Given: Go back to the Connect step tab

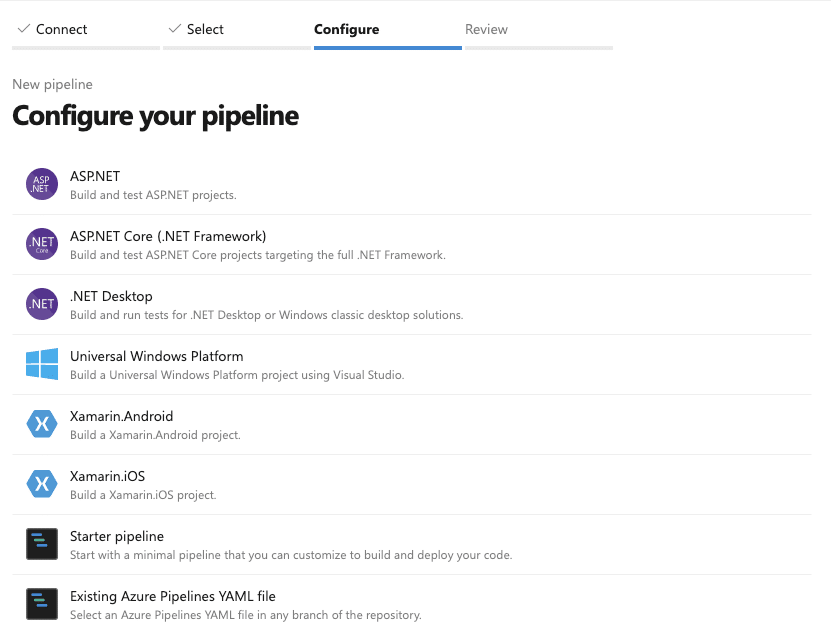Looking at the screenshot, I should (x=61, y=30).
